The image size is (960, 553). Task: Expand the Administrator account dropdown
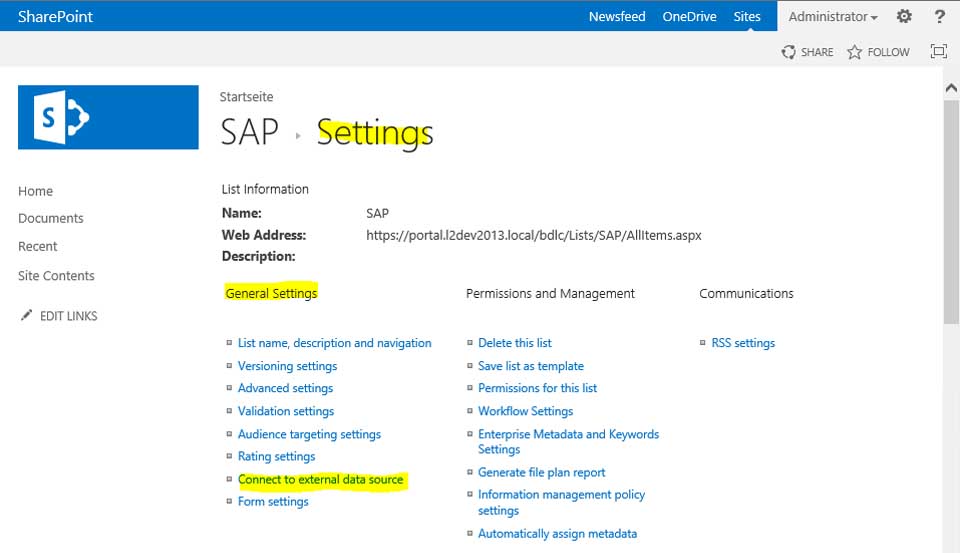coord(832,16)
